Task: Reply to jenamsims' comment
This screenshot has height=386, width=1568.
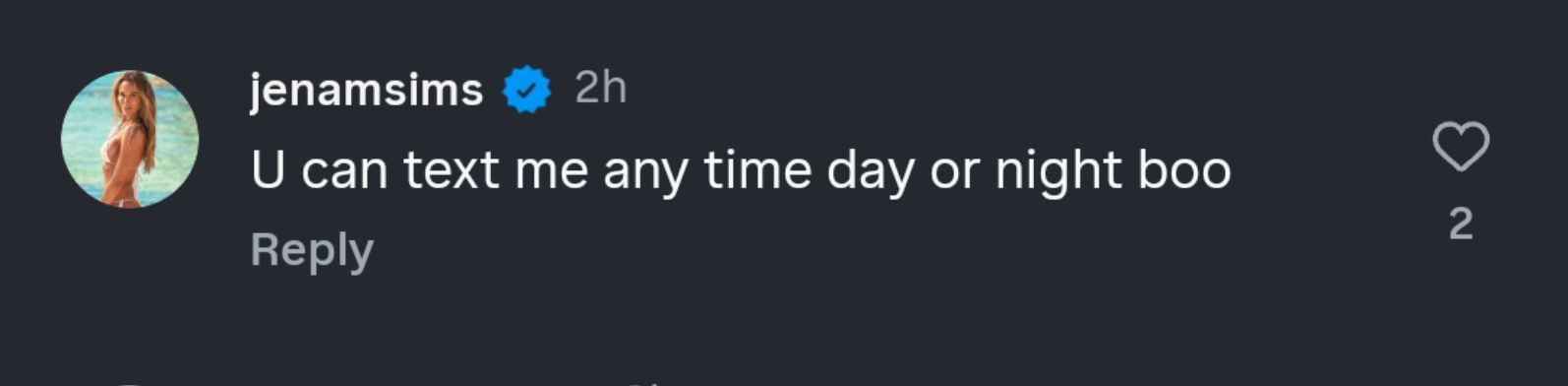Action: pos(312,250)
